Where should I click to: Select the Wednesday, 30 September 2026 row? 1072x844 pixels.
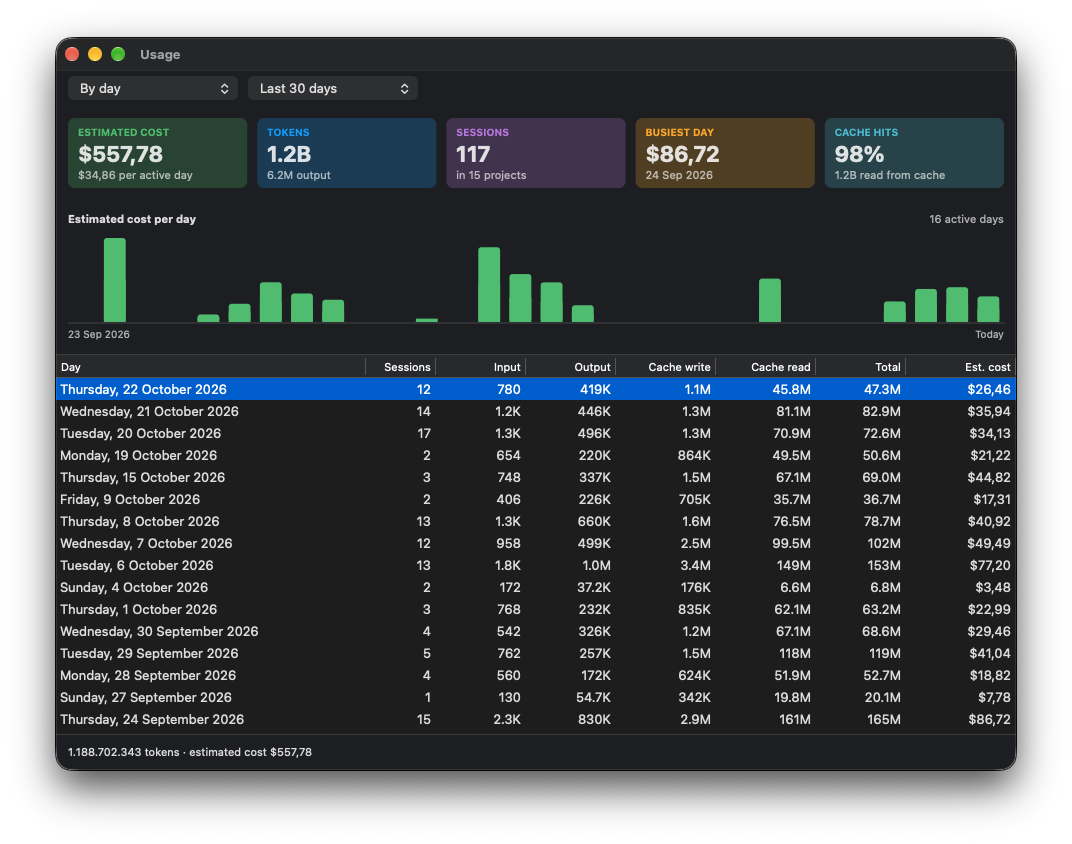(x=535, y=631)
